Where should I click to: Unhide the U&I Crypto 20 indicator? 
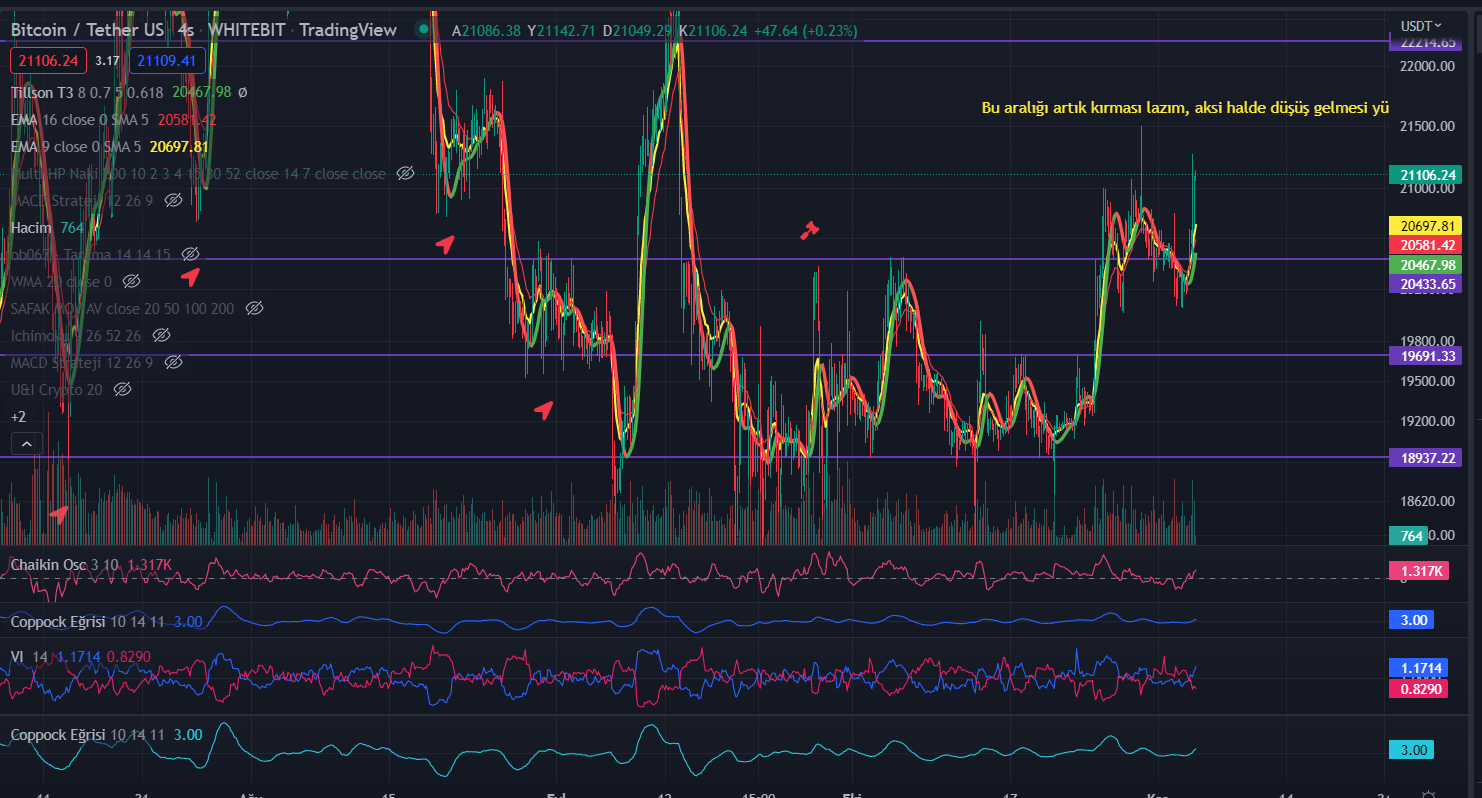click(123, 388)
